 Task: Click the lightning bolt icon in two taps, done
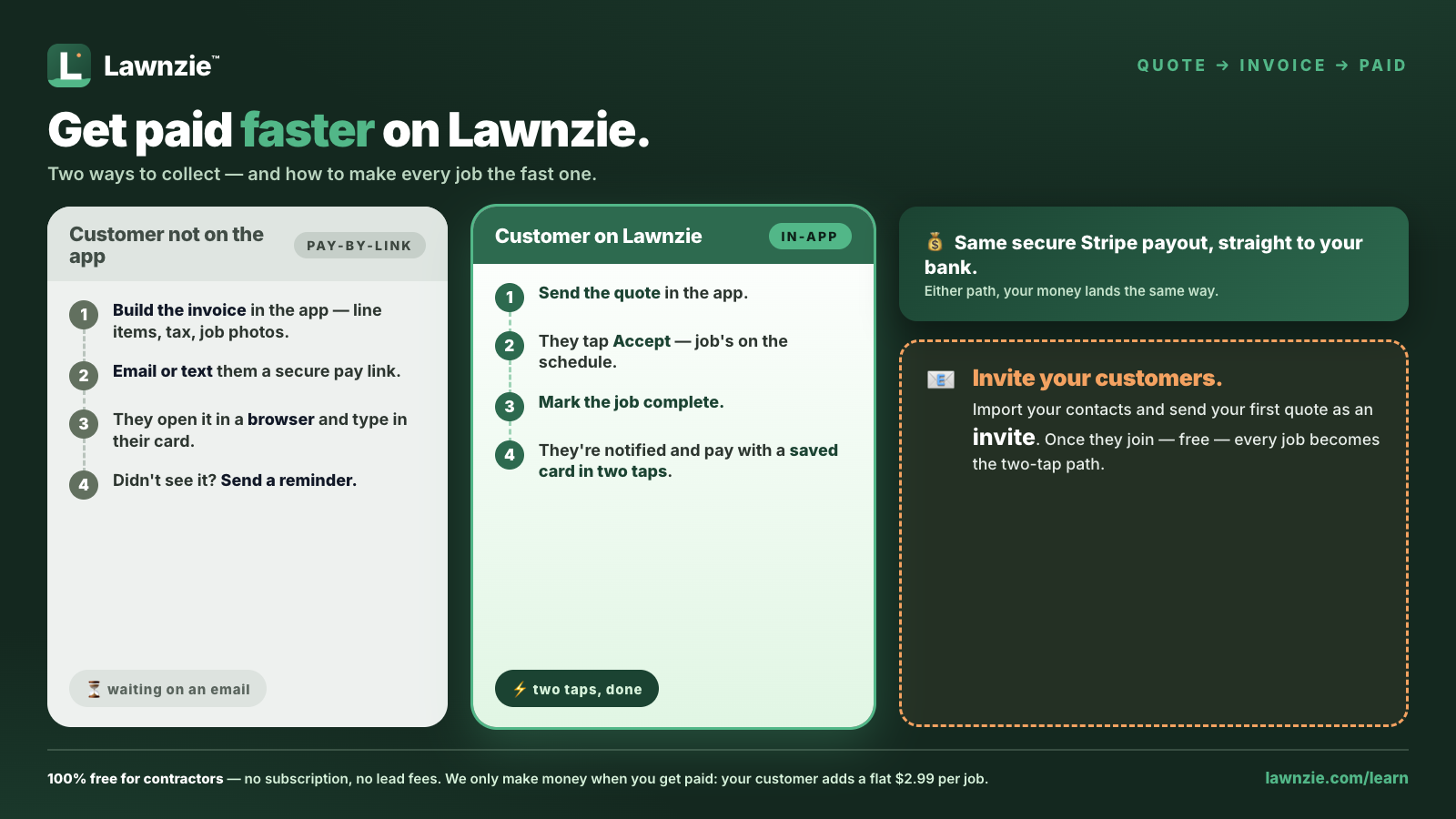[520, 689]
